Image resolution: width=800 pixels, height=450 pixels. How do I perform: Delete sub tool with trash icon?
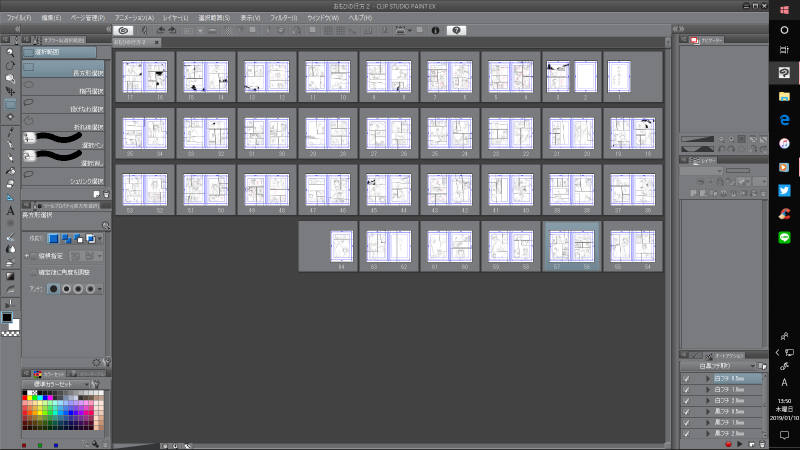106,194
